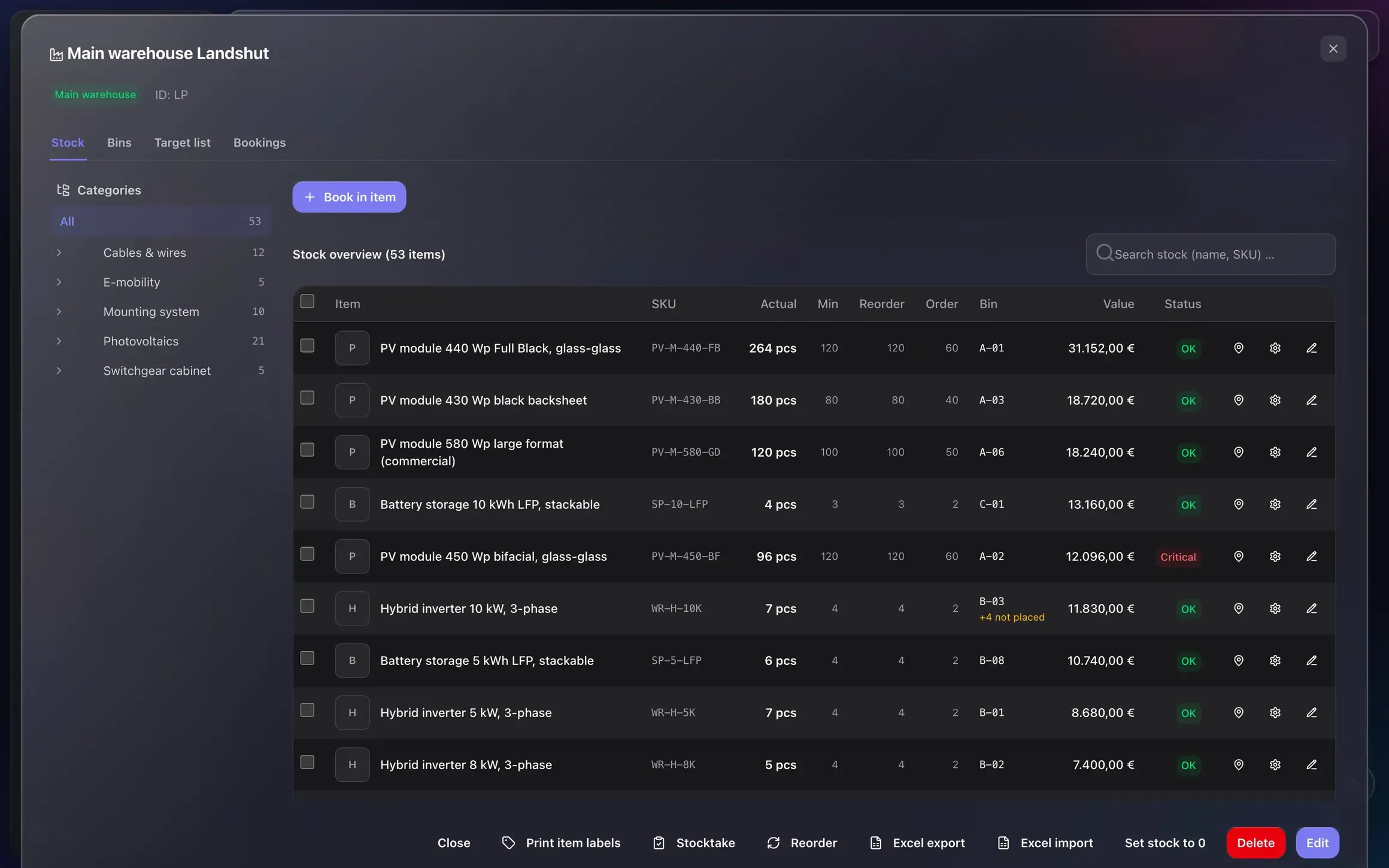Viewport: 1389px width, 868px height.
Task: Go to the Bookings tab
Action: [259, 142]
